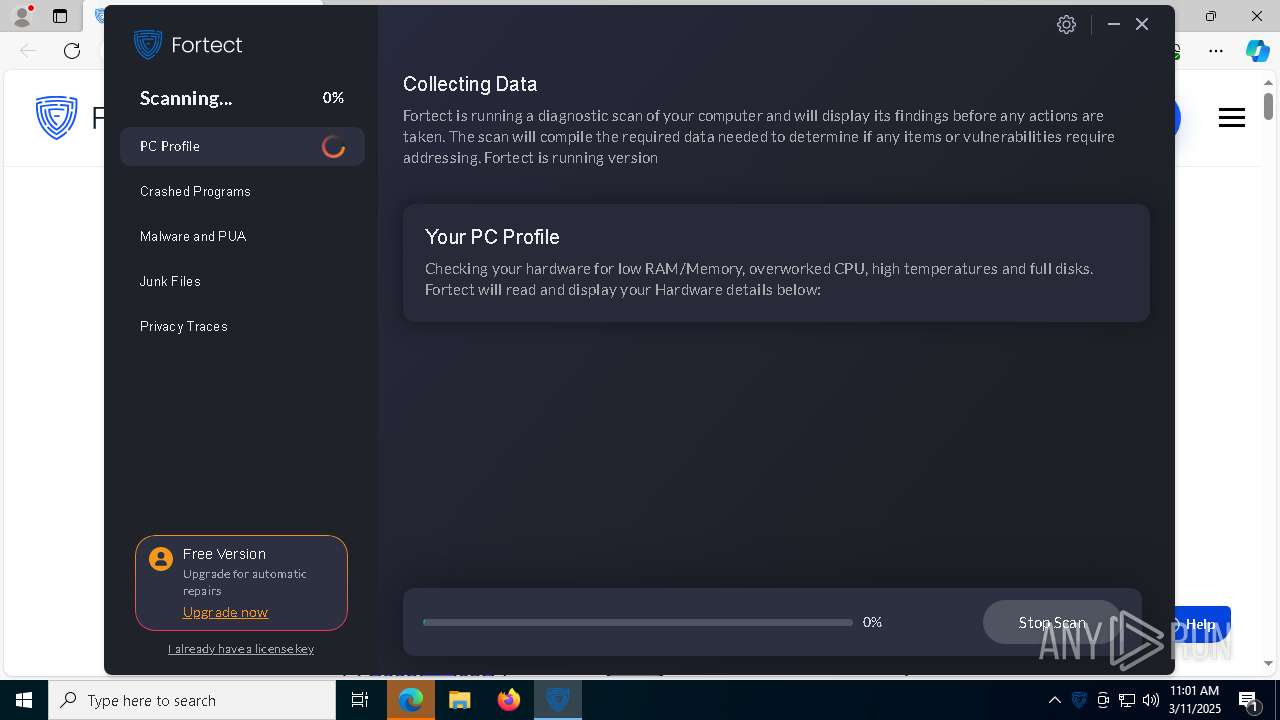This screenshot has height=720, width=1280.
Task: Open clock showing 11:01 AM
Action: coord(1195,700)
